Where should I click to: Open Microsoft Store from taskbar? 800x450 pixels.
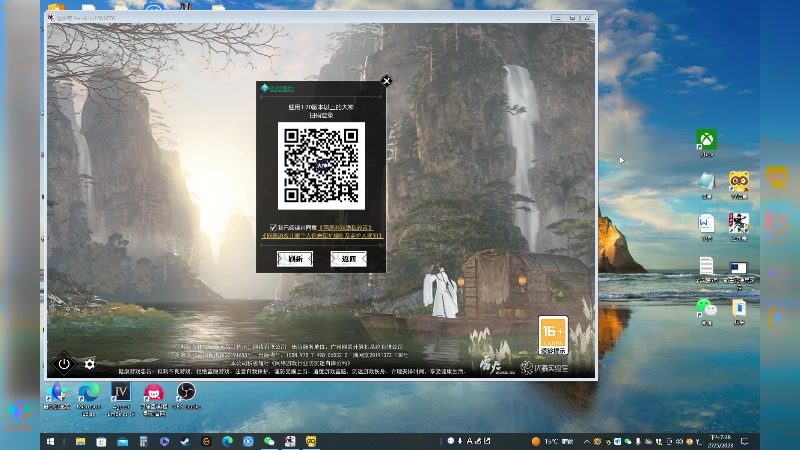coord(102,441)
